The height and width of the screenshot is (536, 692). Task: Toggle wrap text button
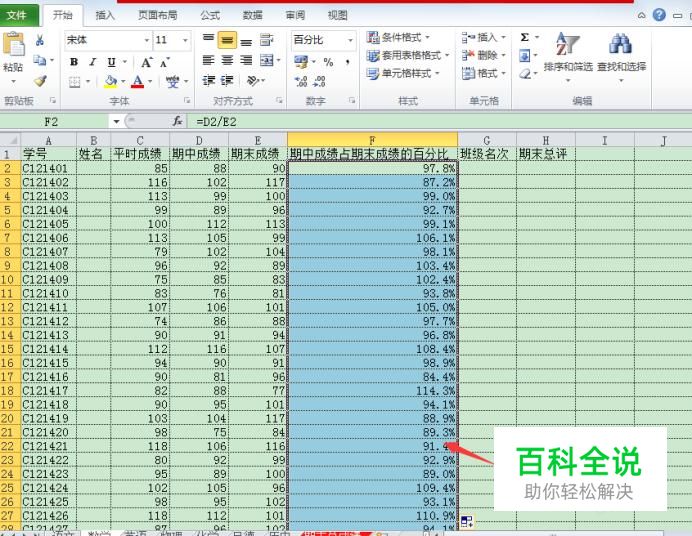pos(266,40)
